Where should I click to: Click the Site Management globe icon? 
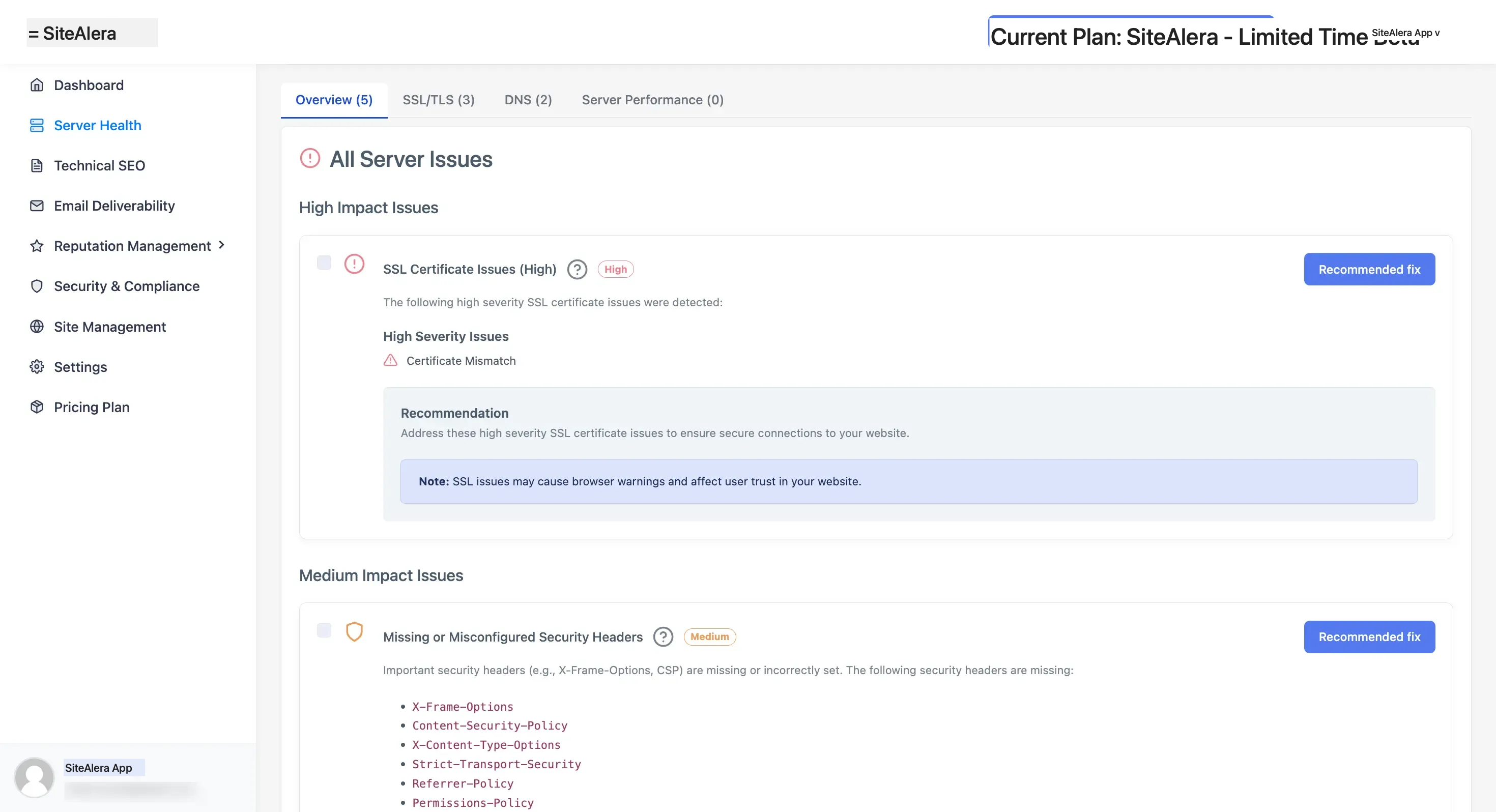click(x=37, y=327)
